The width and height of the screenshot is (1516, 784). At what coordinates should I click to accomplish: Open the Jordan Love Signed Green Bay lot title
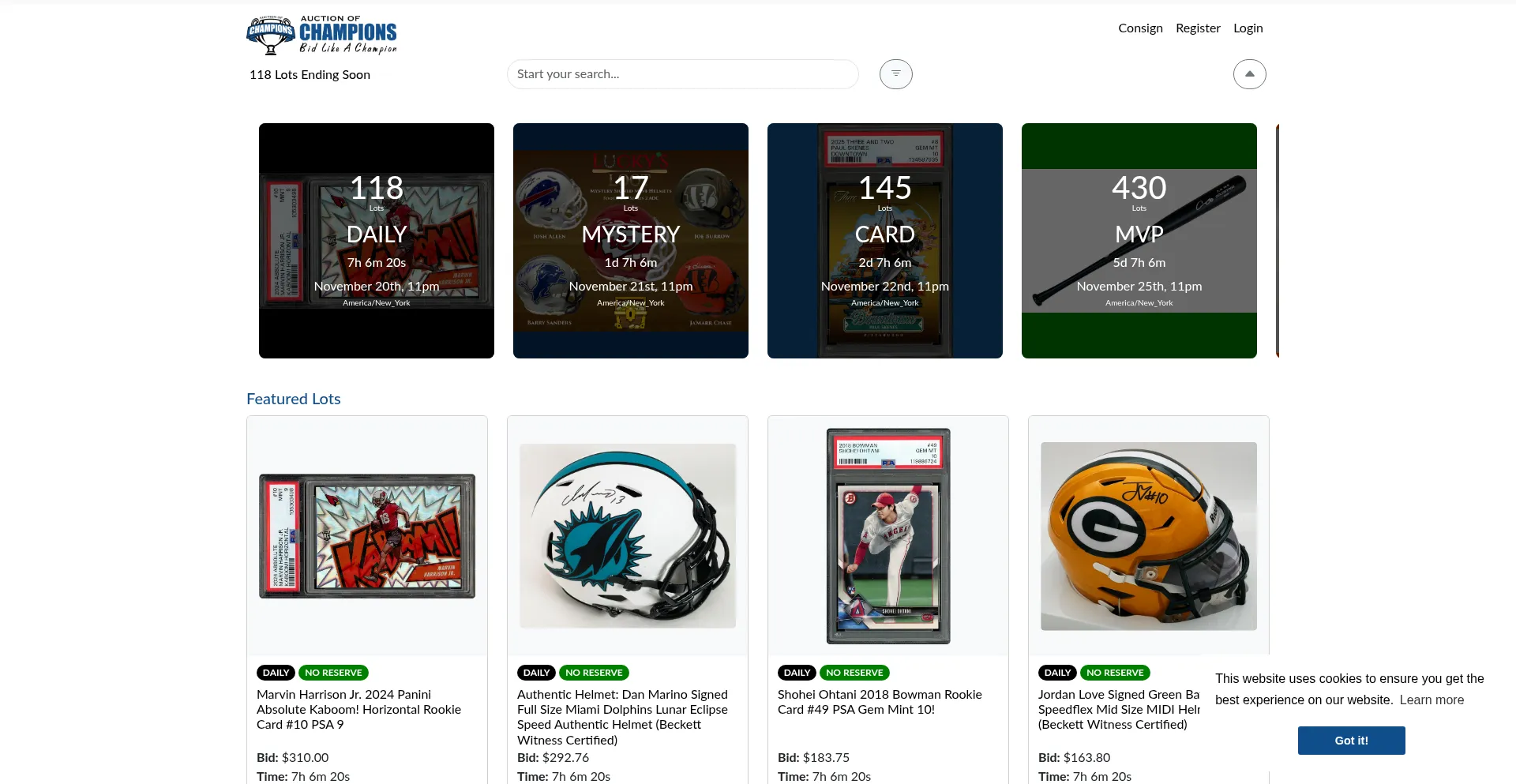(x=1119, y=710)
